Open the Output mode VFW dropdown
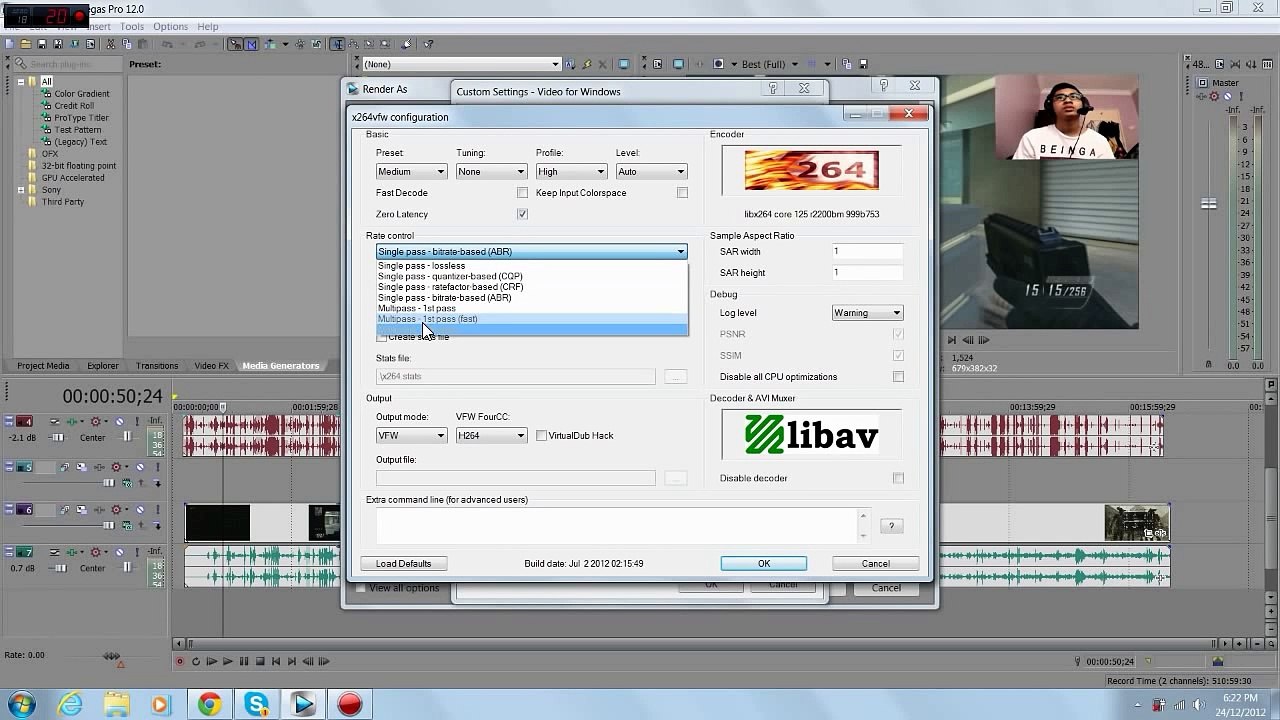The width and height of the screenshot is (1280, 720). (411, 436)
